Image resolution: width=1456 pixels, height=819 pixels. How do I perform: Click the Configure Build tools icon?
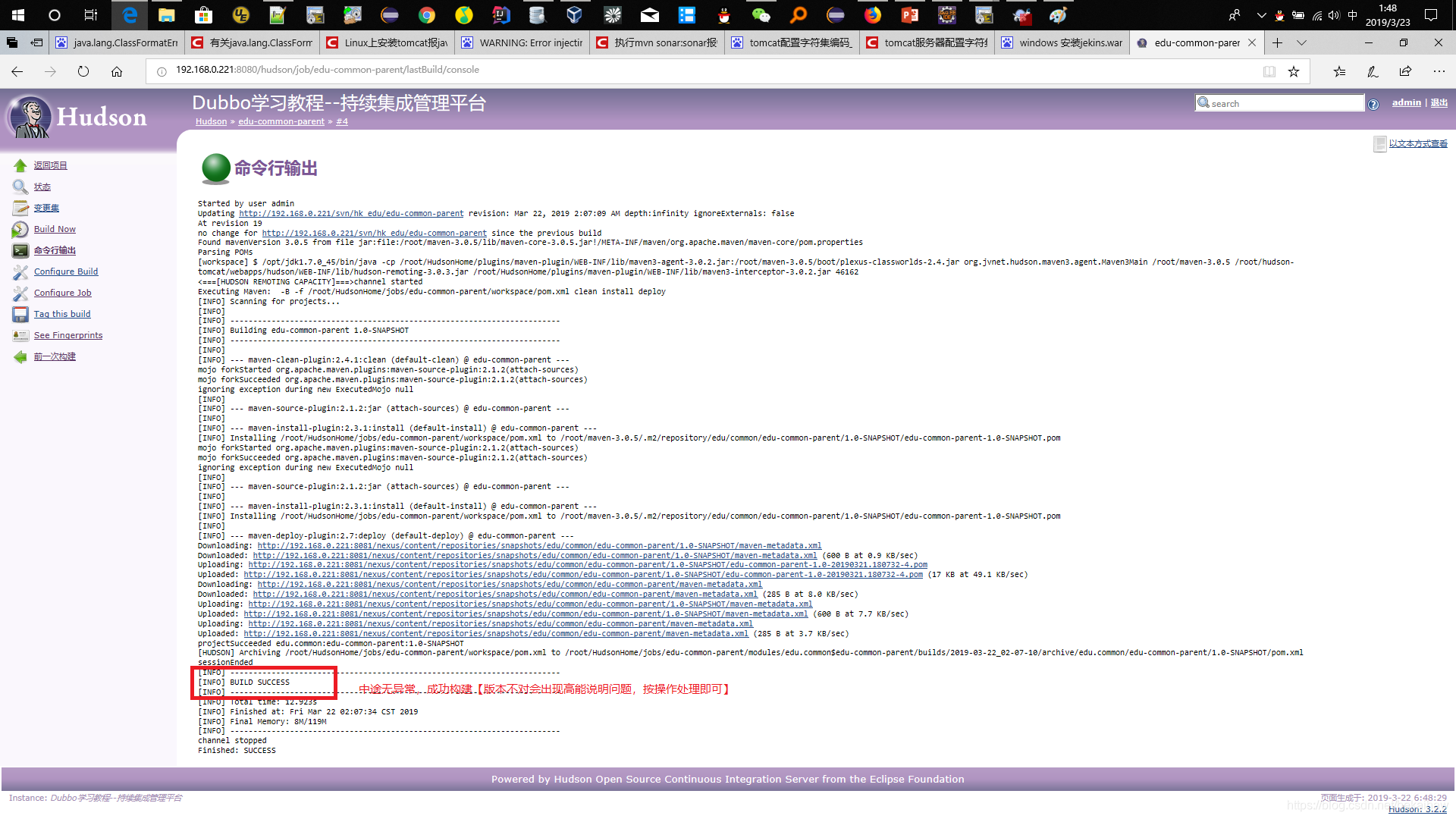coord(20,271)
